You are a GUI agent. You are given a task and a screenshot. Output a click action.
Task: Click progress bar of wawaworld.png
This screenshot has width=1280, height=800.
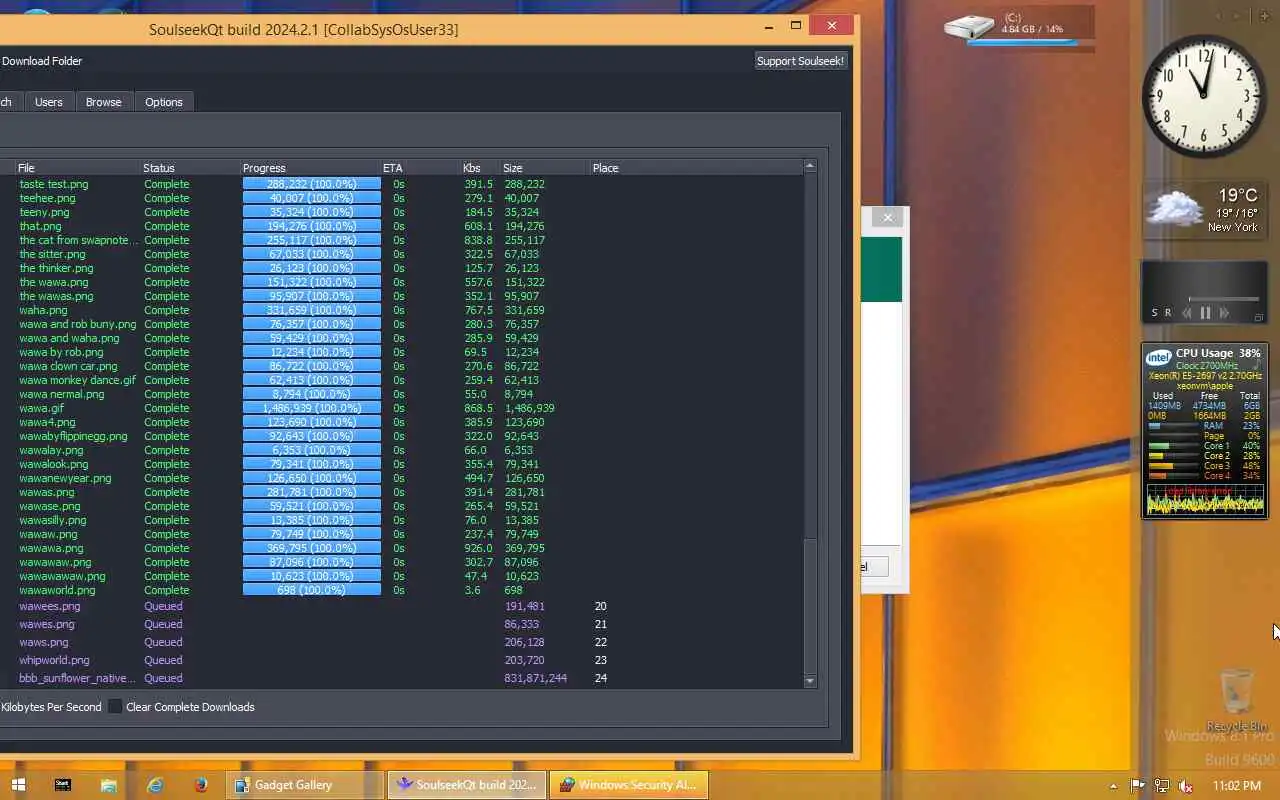[312, 590]
